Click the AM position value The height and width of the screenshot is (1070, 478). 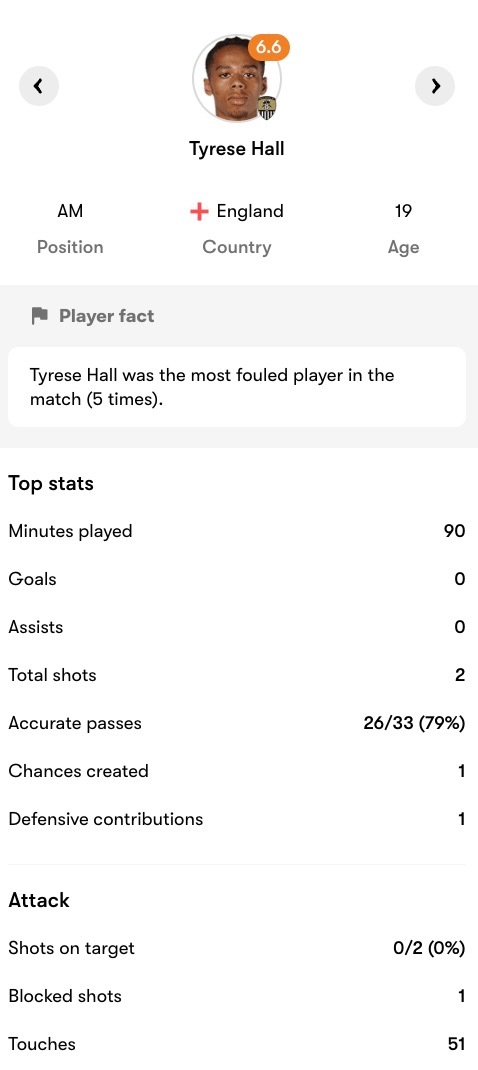70,212
